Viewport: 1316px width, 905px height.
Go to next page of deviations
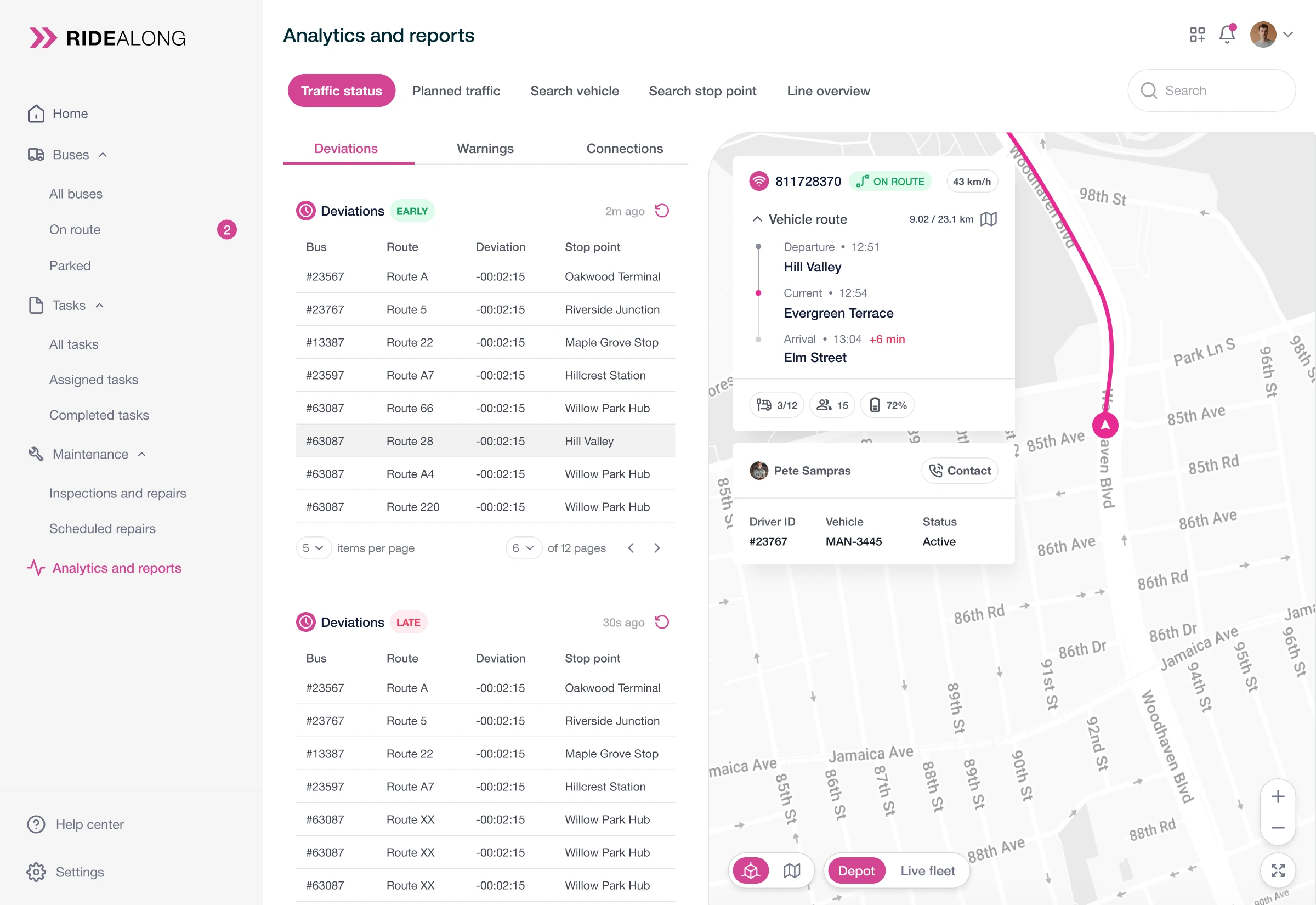point(656,548)
